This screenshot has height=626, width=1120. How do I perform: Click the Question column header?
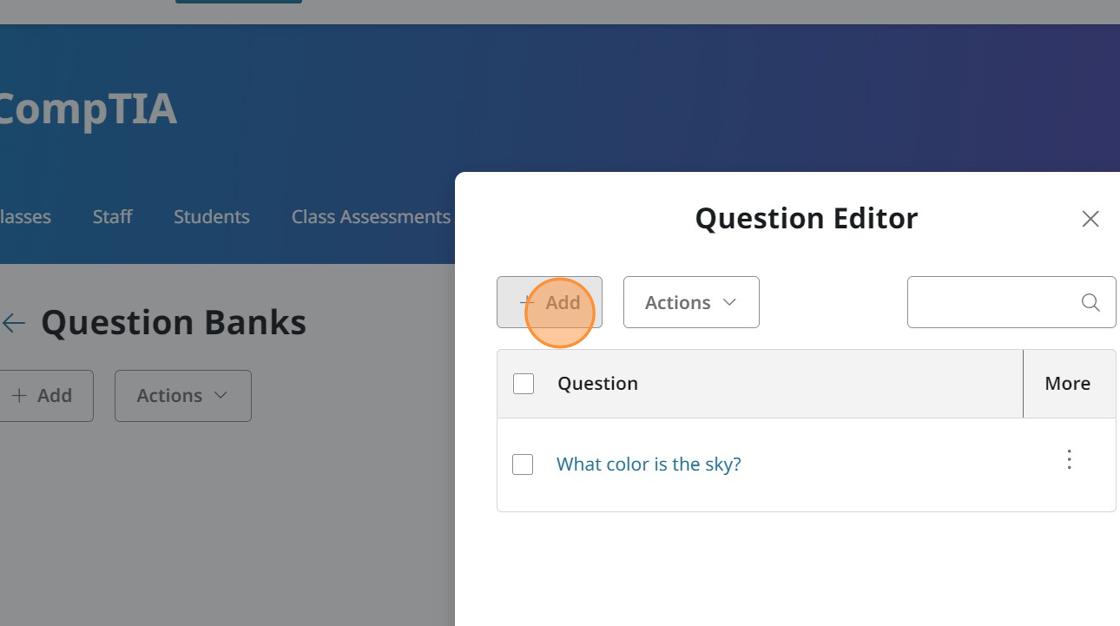(597, 384)
